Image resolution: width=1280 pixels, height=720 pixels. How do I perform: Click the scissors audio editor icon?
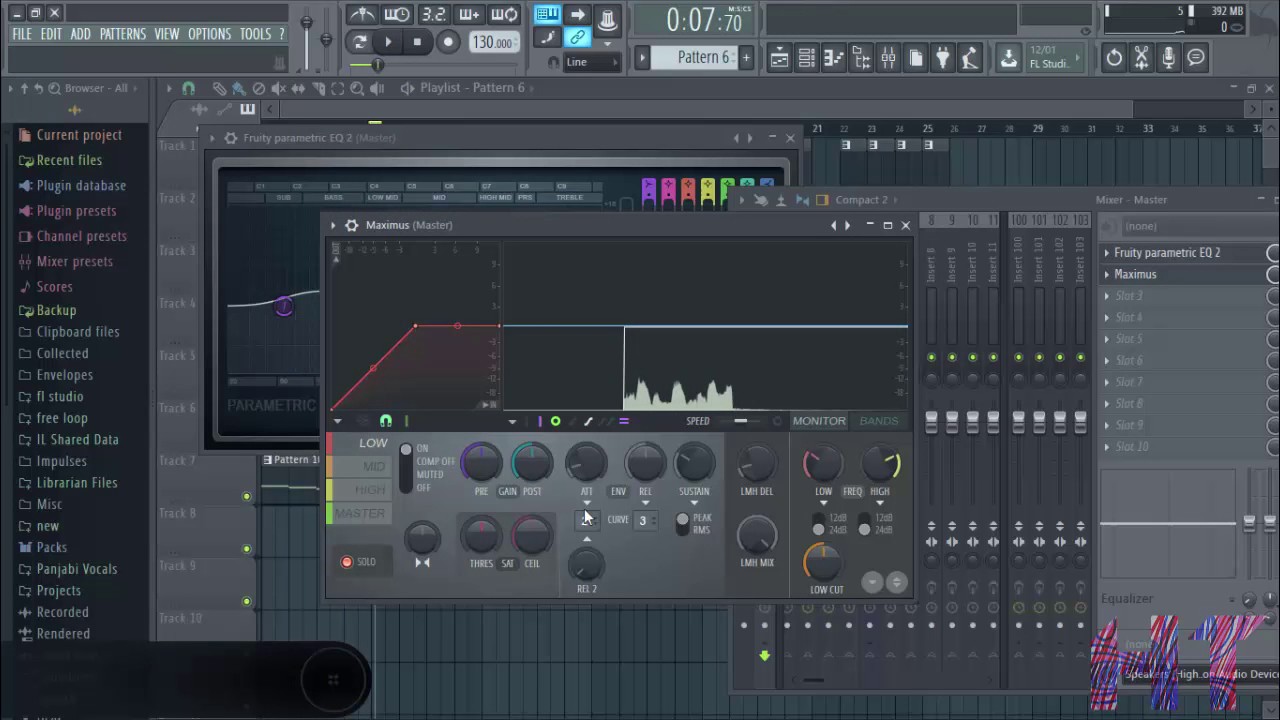pyautogui.click(x=1141, y=58)
